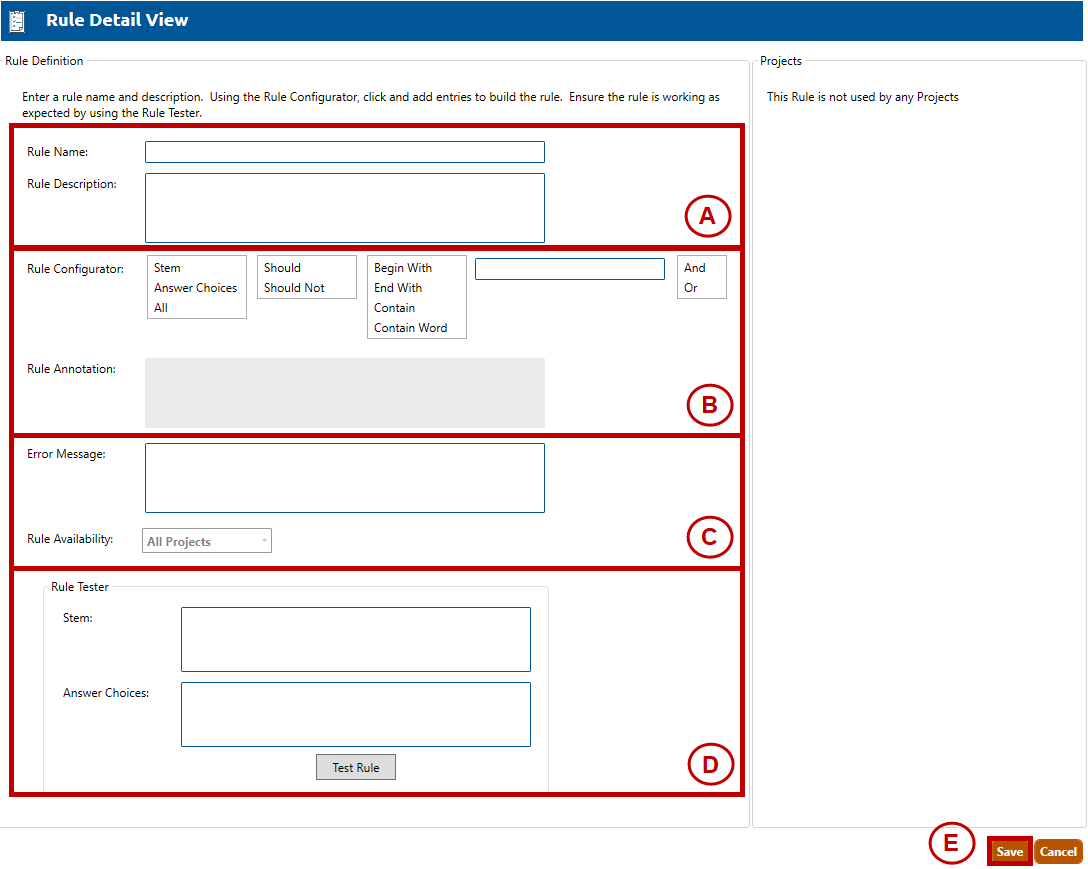Click the Cancel button
Image resolution: width=1088 pixels, height=869 pixels.
[1057, 851]
